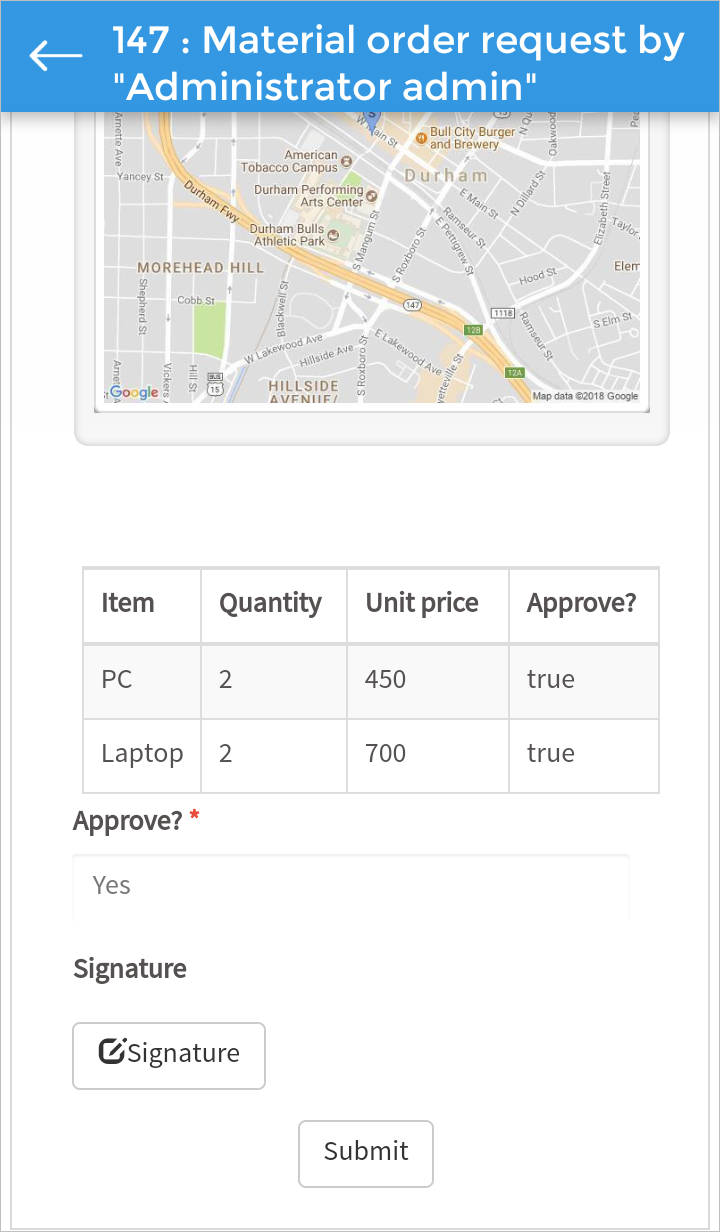
Task: Click the Quantity column header
Action: [x=271, y=604]
